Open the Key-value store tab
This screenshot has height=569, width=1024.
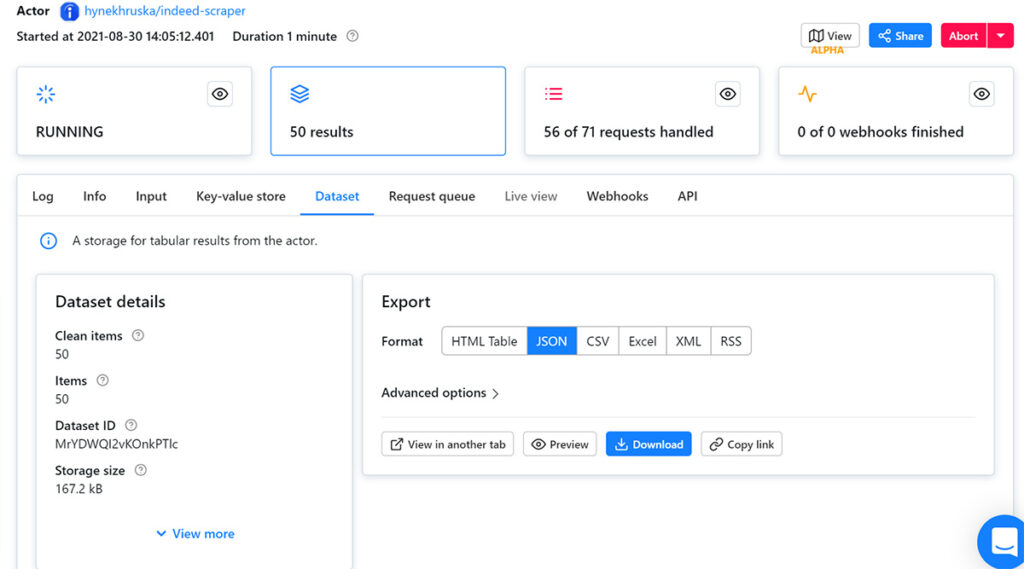coord(240,196)
